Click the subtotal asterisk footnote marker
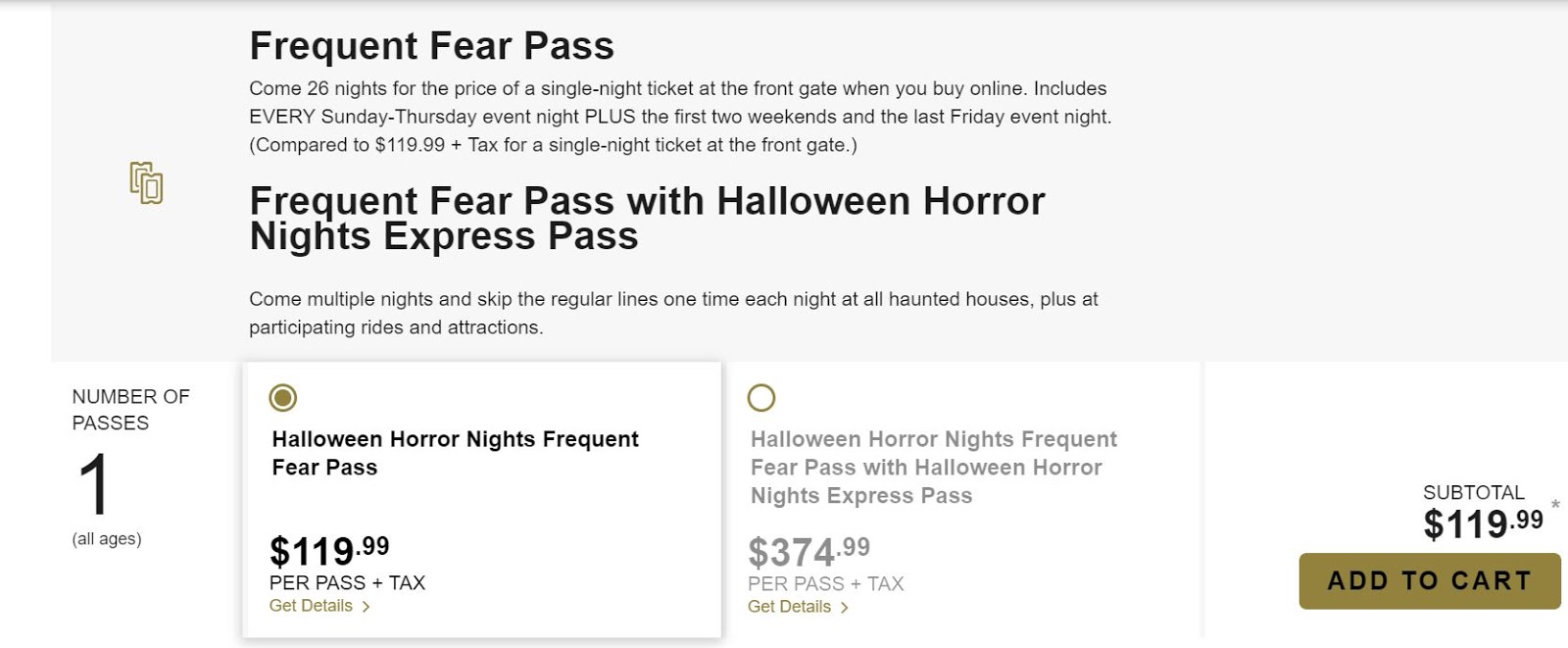This screenshot has height=648, width=1568. (1554, 506)
